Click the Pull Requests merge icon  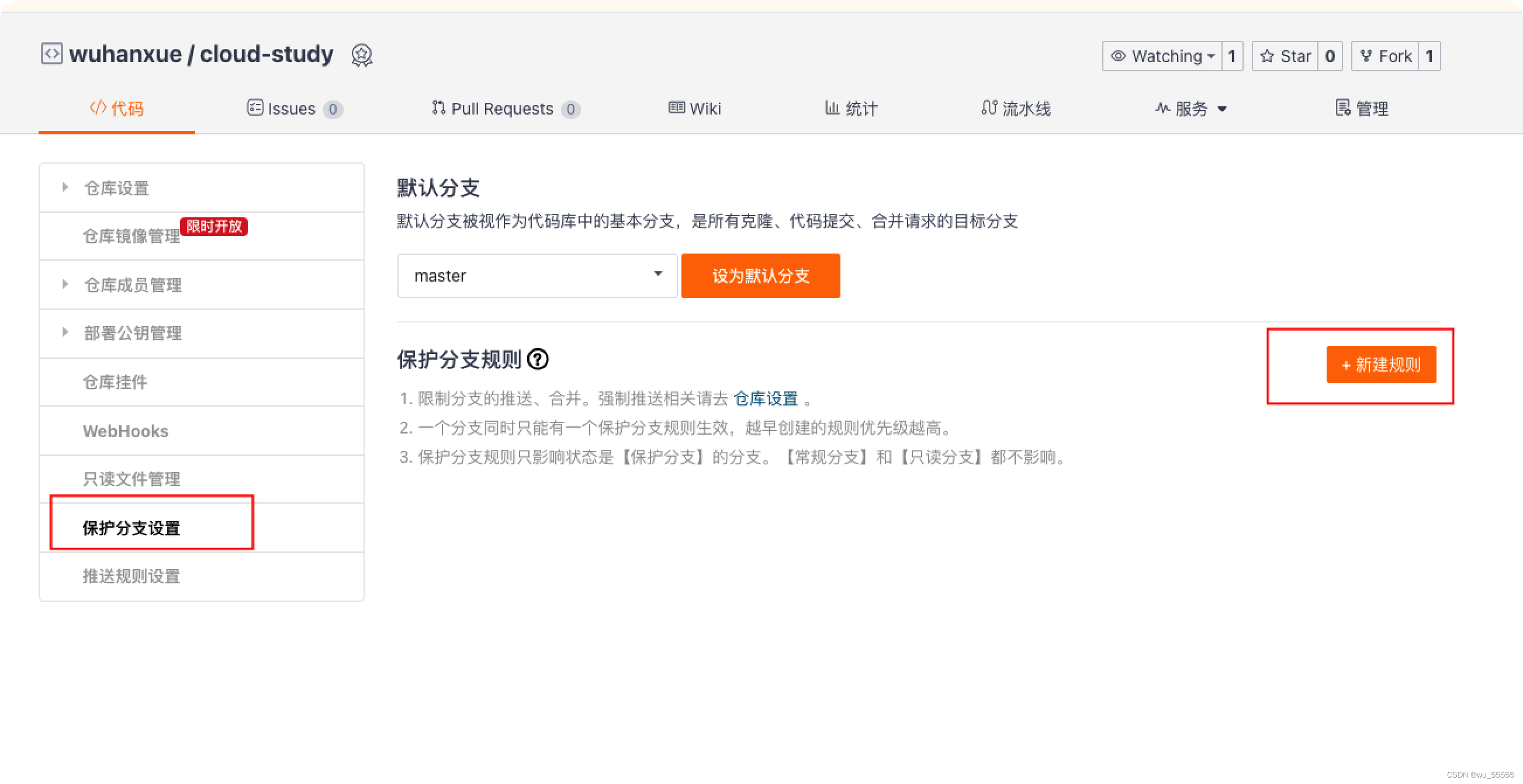438,108
